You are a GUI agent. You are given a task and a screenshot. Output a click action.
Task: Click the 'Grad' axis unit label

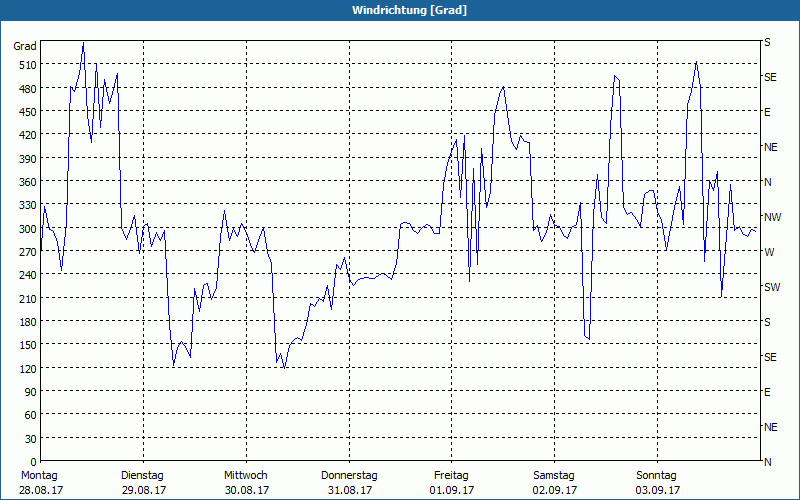pyautogui.click(x=25, y=46)
